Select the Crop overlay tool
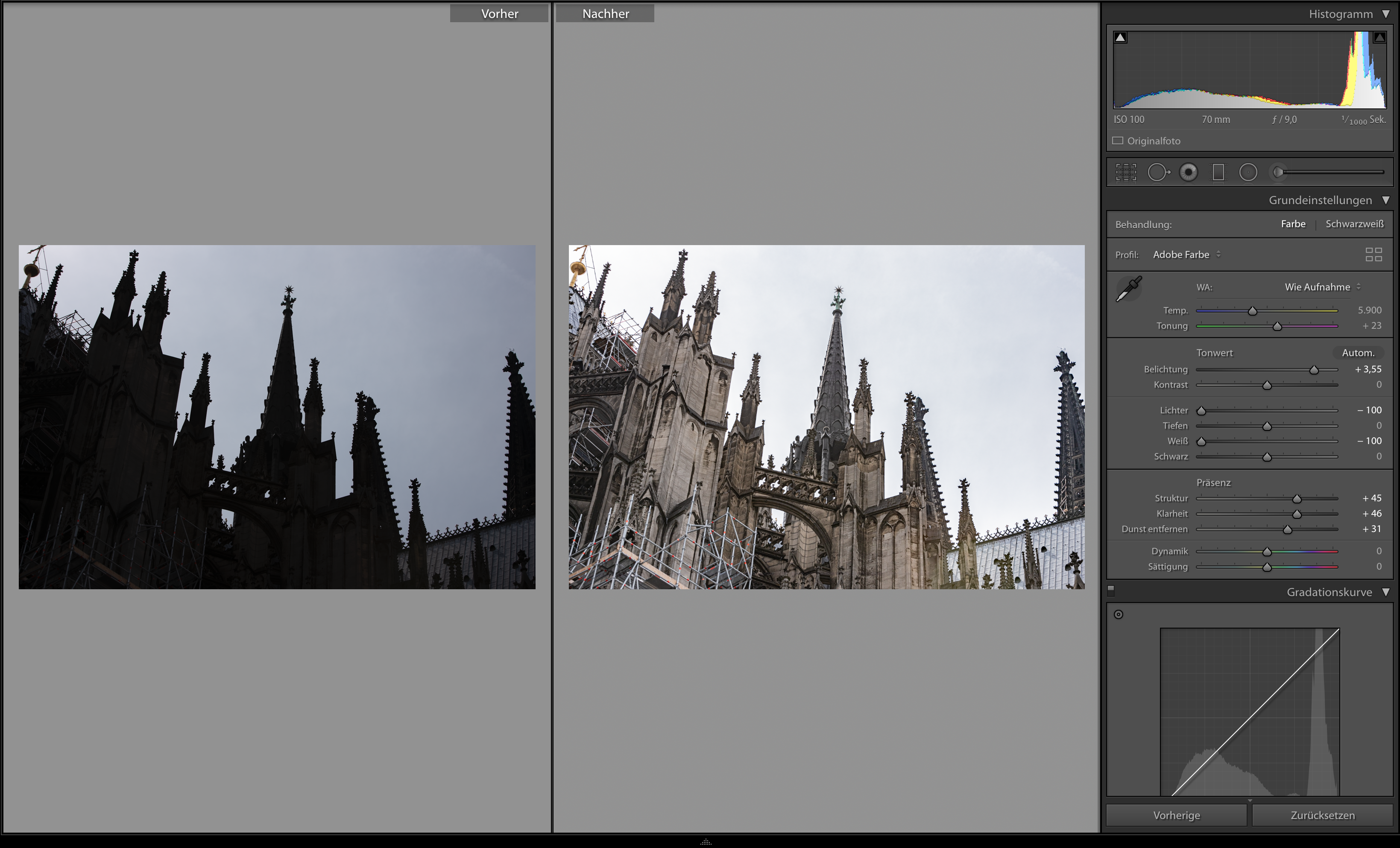Viewport: 1400px width, 848px height. tap(1125, 172)
